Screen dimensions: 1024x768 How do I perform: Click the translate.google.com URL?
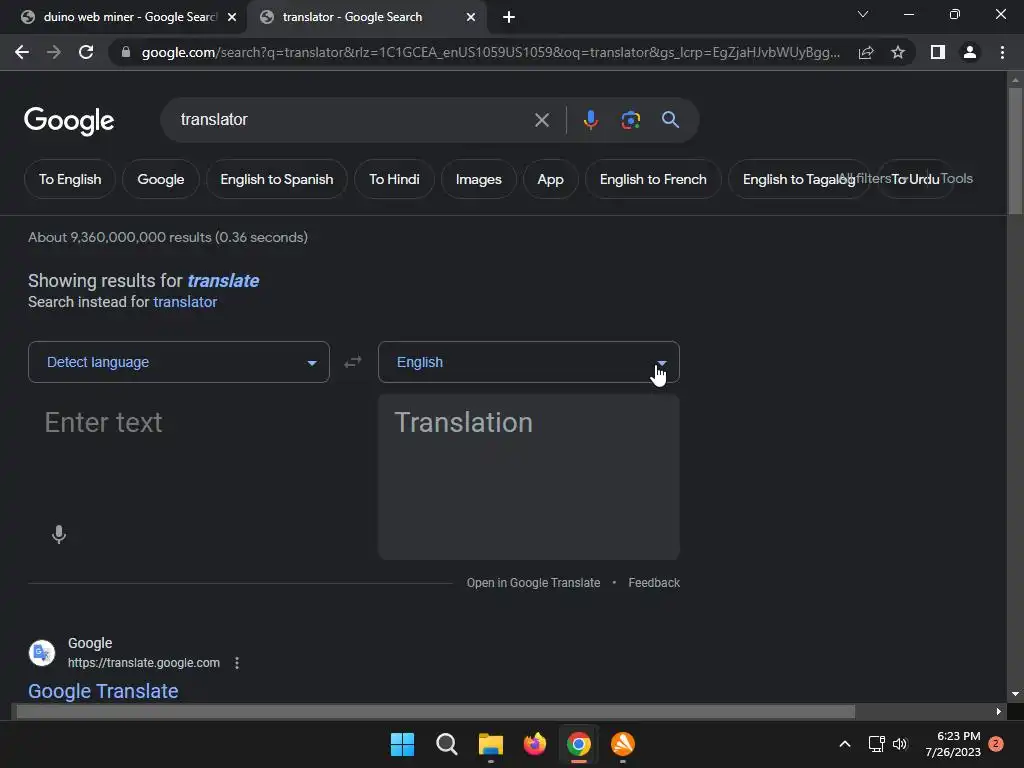click(144, 663)
